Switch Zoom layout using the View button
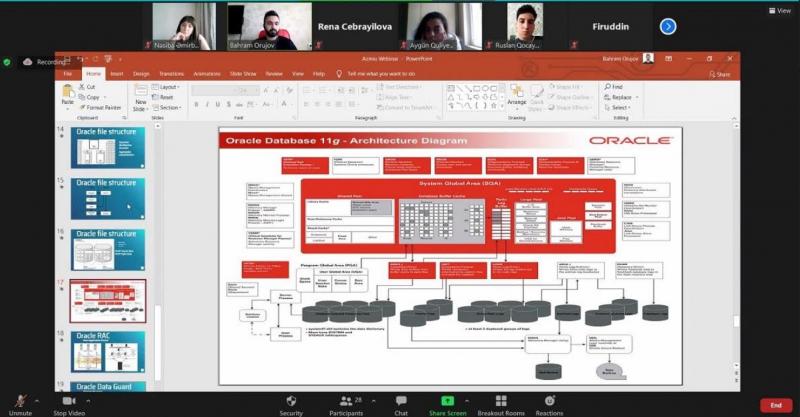 point(780,10)
